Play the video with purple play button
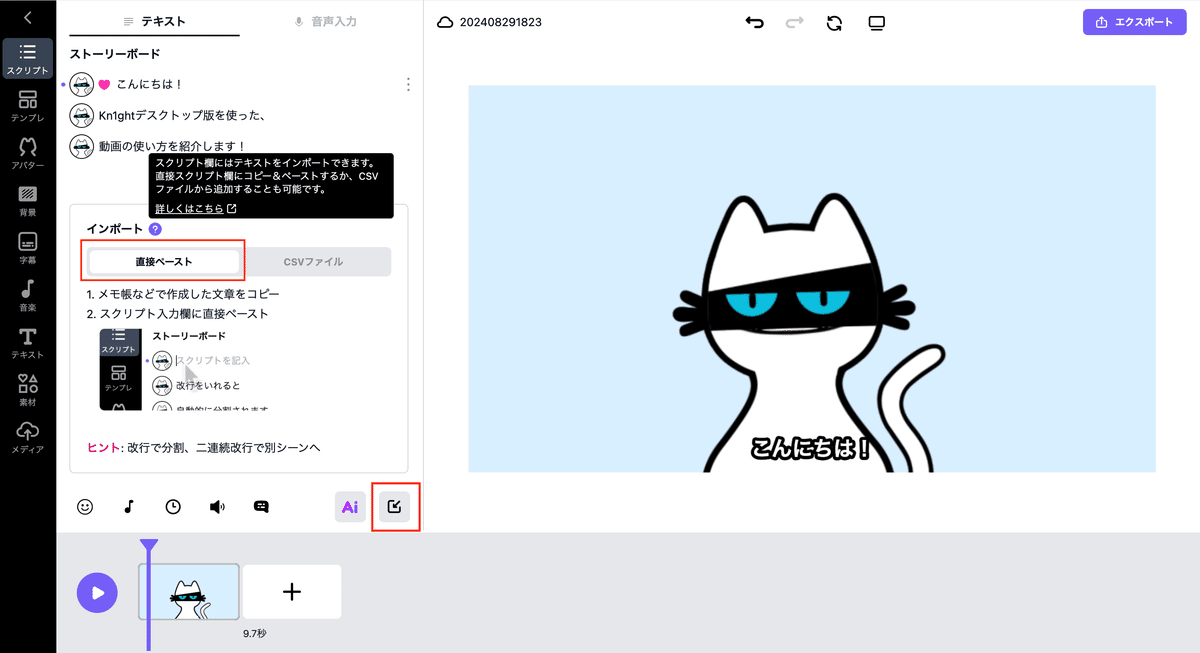1200x653 pixels. [98, 592]
